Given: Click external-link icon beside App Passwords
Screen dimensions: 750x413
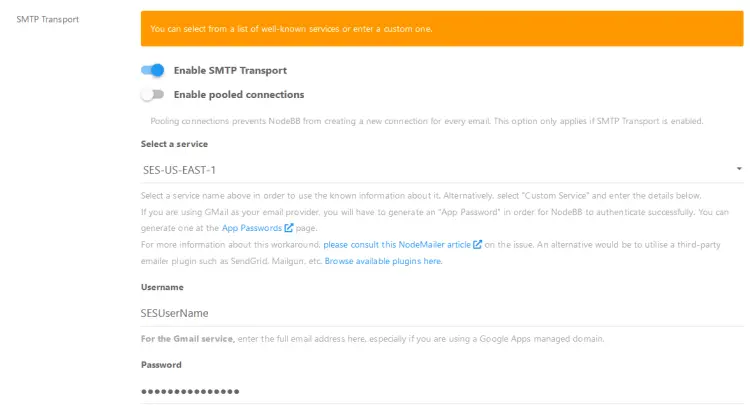Looking at the screenshot, I should (x=289, y=229).
